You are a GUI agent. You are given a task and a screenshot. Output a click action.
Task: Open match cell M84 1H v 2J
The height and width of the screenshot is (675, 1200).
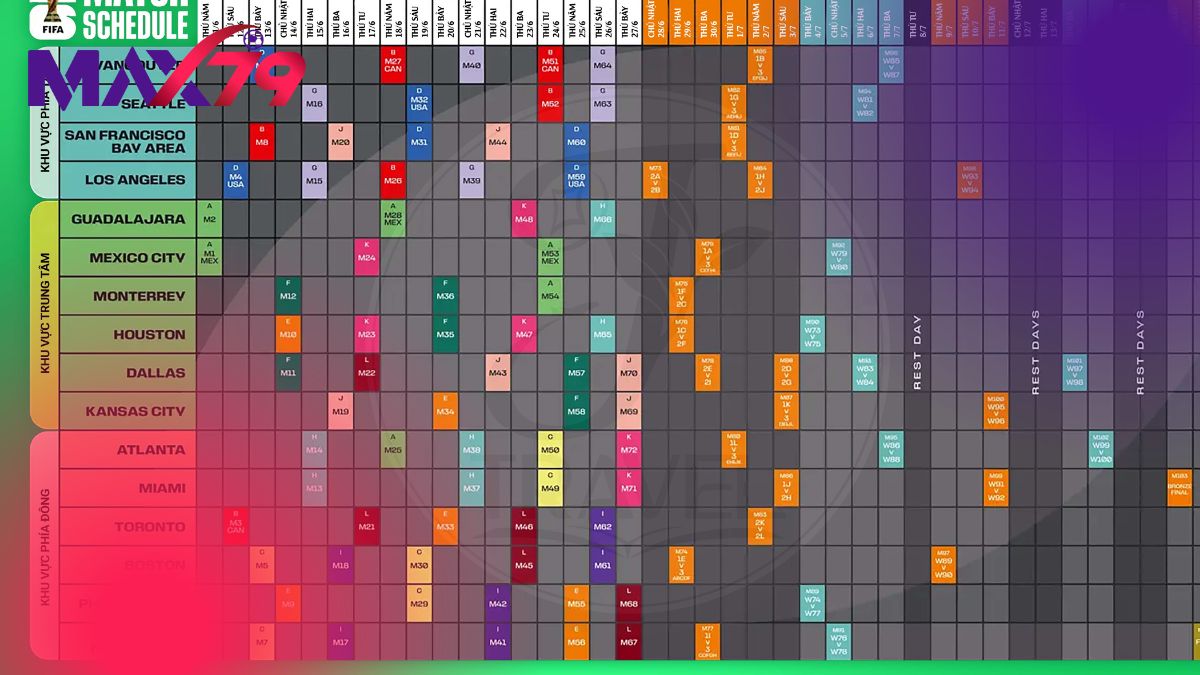click(x=760, y=180)
